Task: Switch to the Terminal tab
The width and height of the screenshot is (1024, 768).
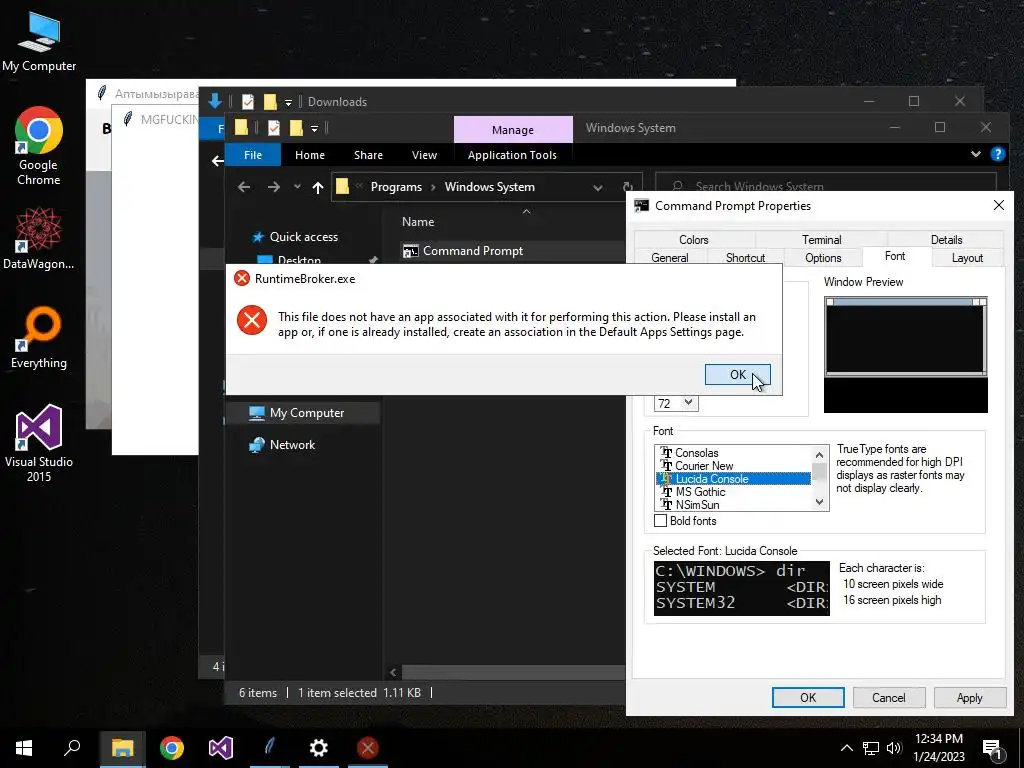Action: click(x=822, y=240)
